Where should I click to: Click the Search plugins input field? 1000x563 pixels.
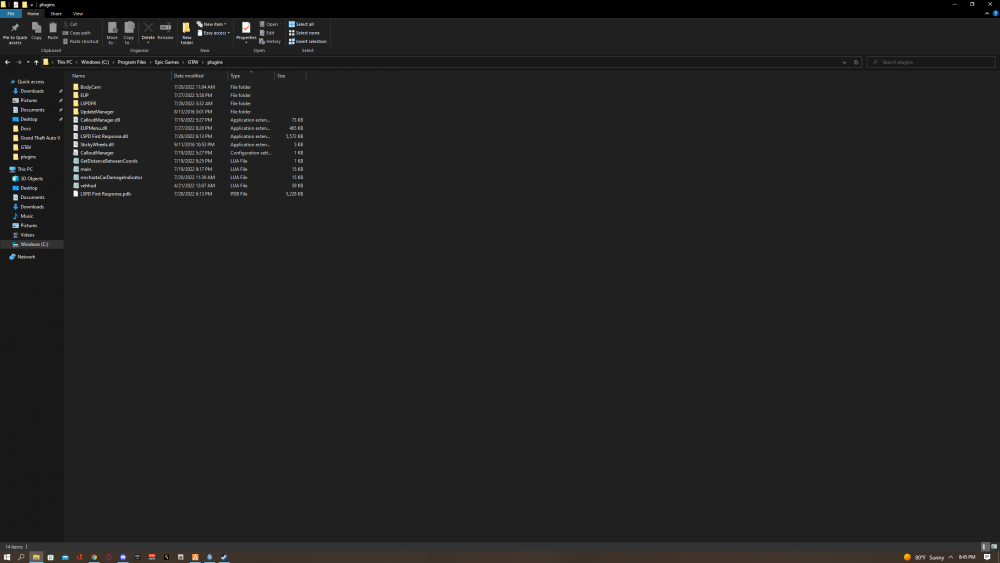coord(930,62)
